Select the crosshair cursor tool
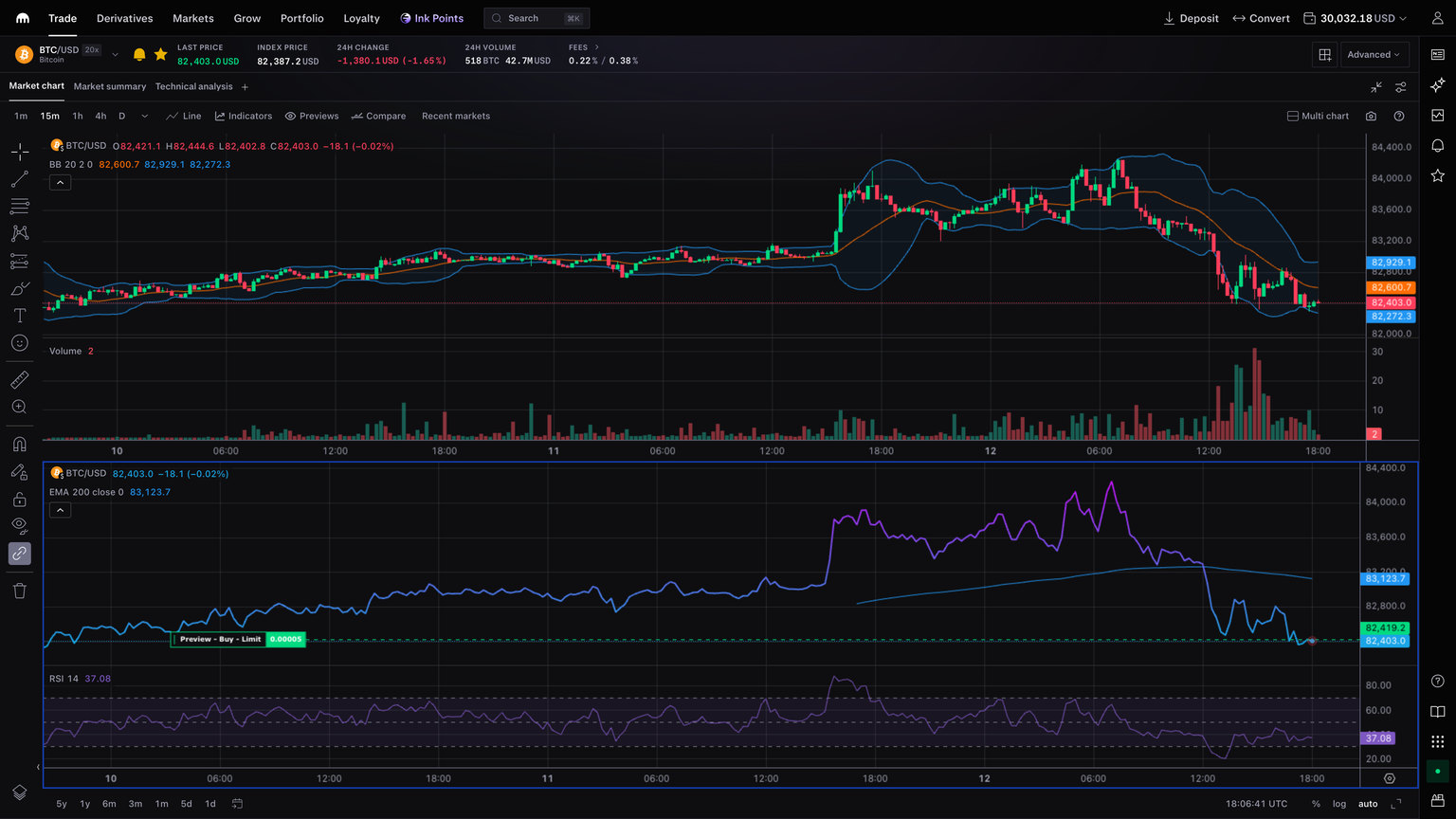The height and width of the screenshot is (819, 1456). (x=20, y=152)
